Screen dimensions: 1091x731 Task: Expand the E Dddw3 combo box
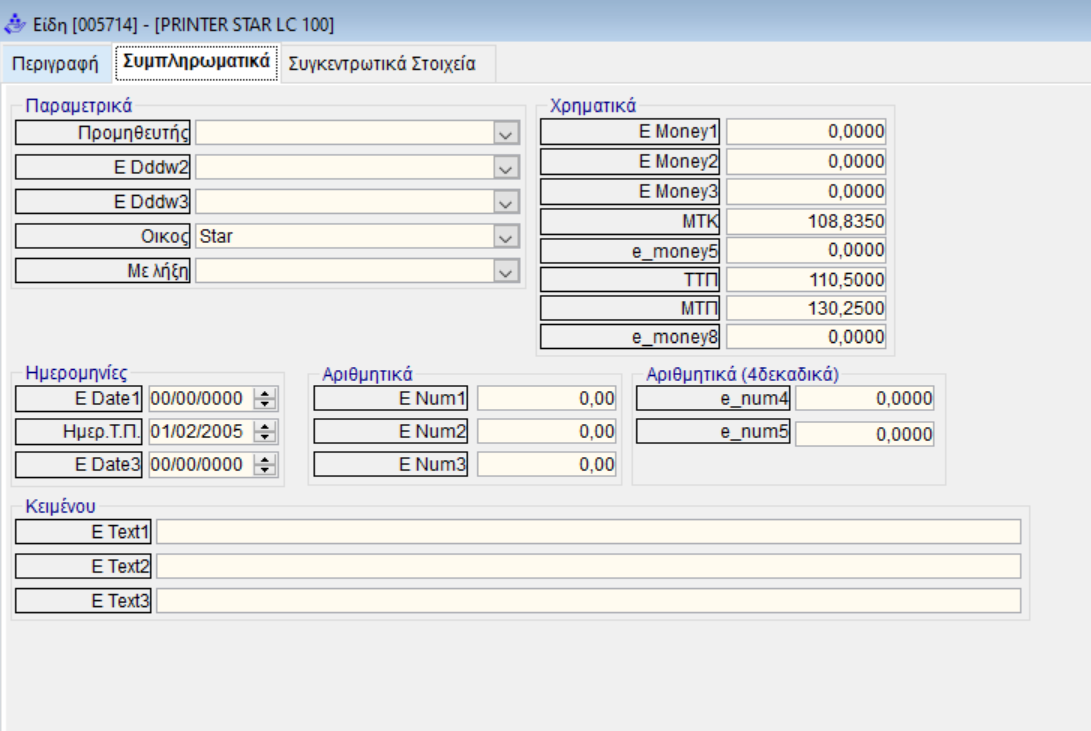[507, 203]
